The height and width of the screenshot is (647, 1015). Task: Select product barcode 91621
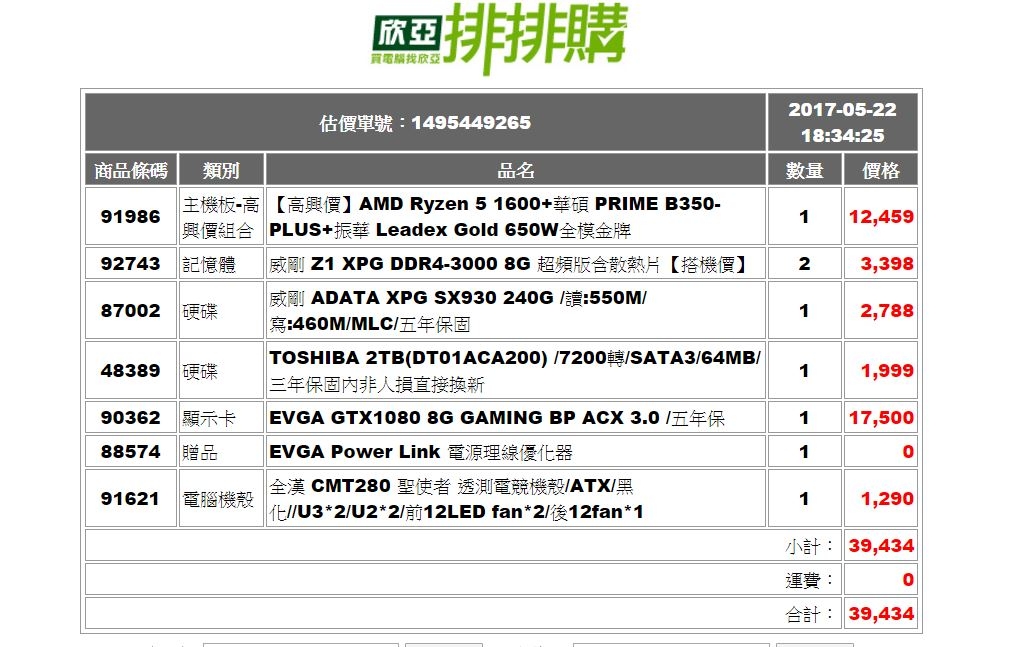pyautogui.click(x=131, y=499)
